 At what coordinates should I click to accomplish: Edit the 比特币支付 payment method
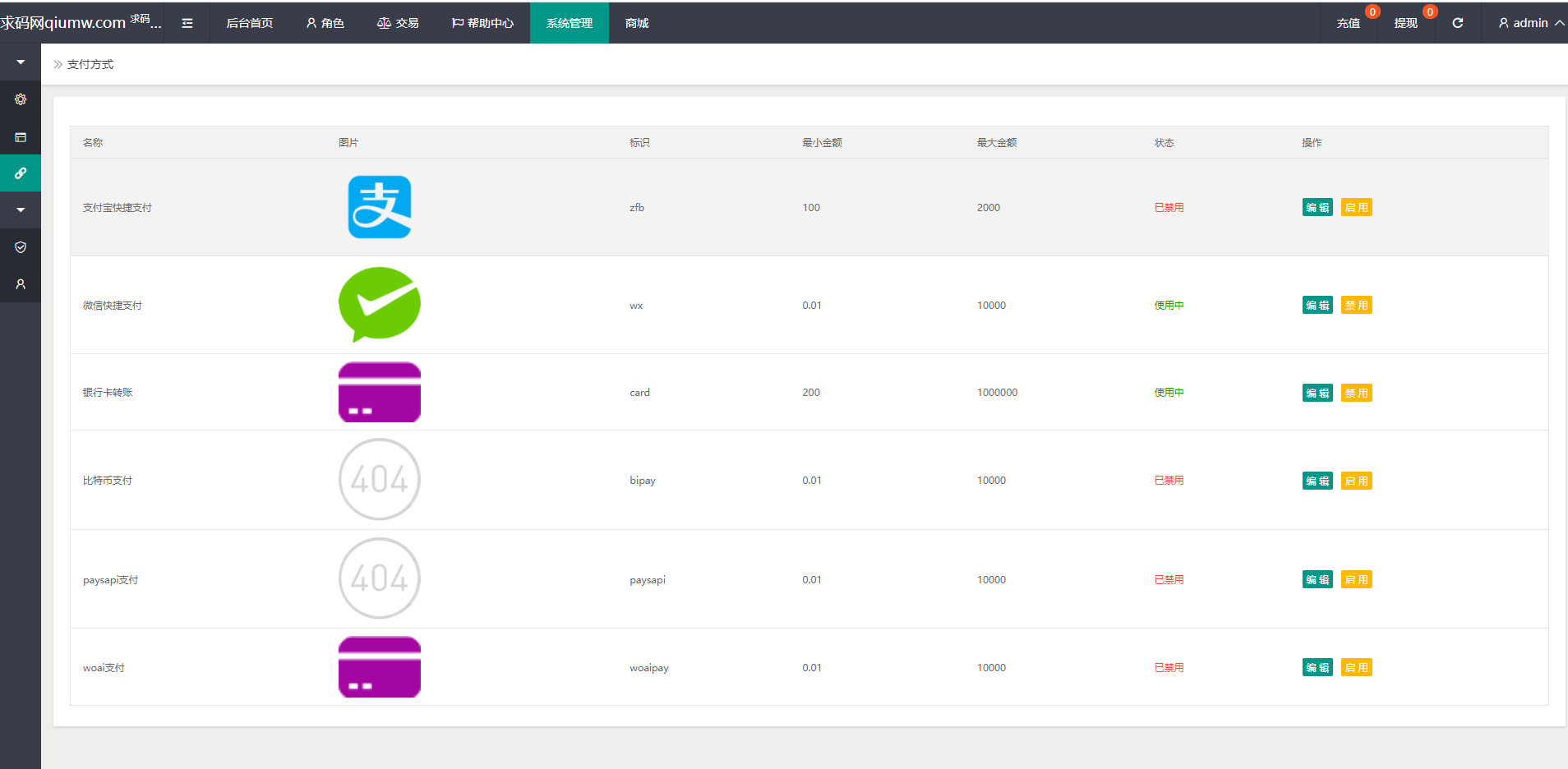click(x=1317, y=481)
